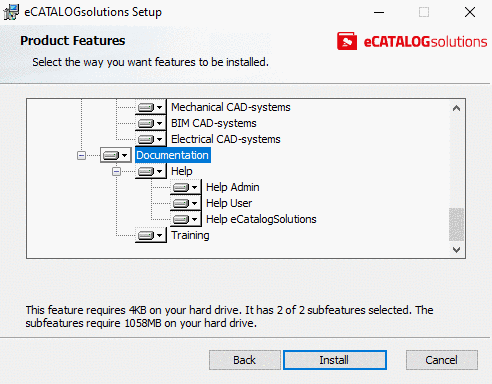The height and width of the screenshot is (384, 492).
Task: Open Documentation feature install-state dropdown
Action: tap(115, 155)
